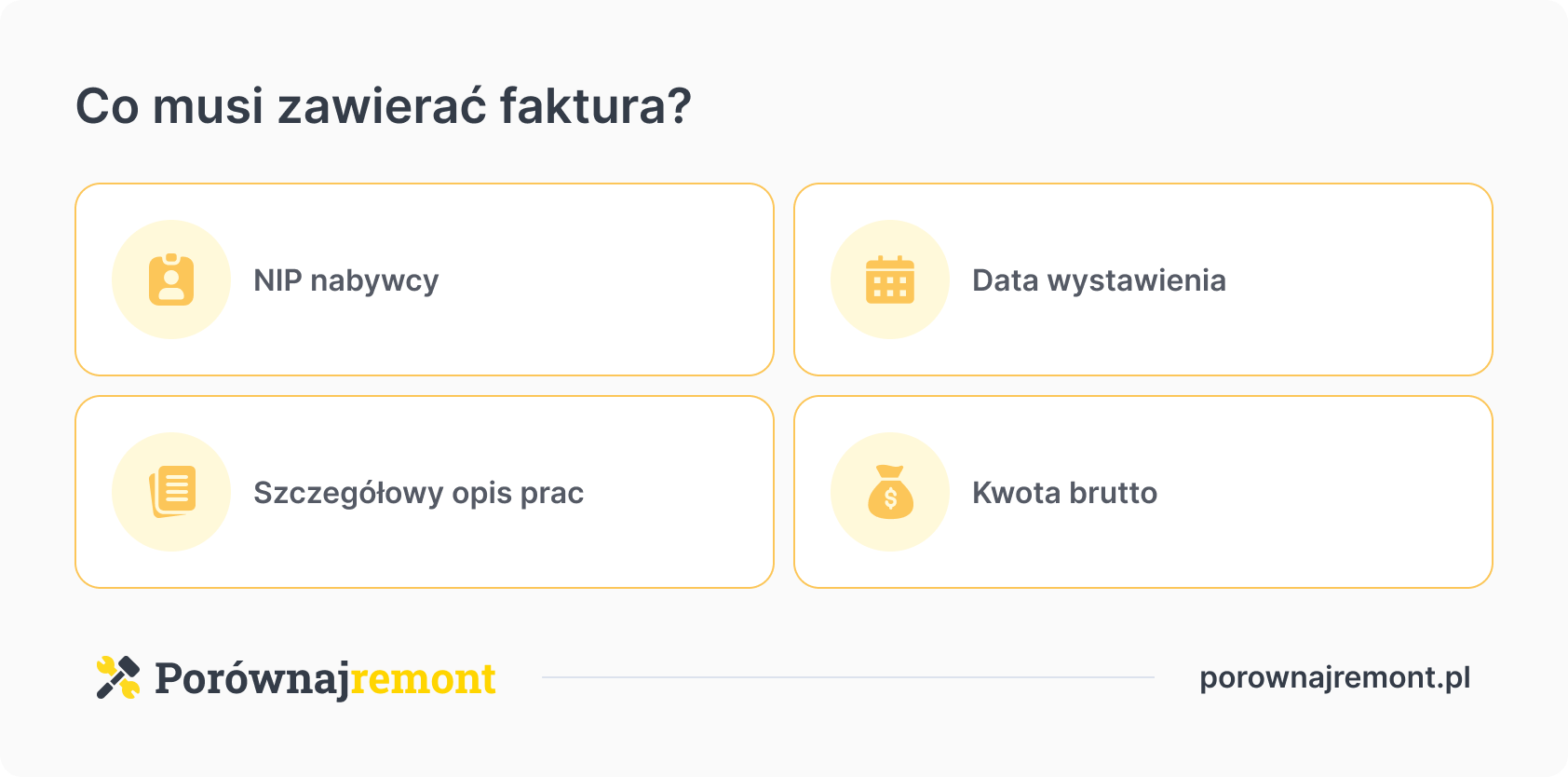Click the ID badge icon

click(x=171, y=279)
